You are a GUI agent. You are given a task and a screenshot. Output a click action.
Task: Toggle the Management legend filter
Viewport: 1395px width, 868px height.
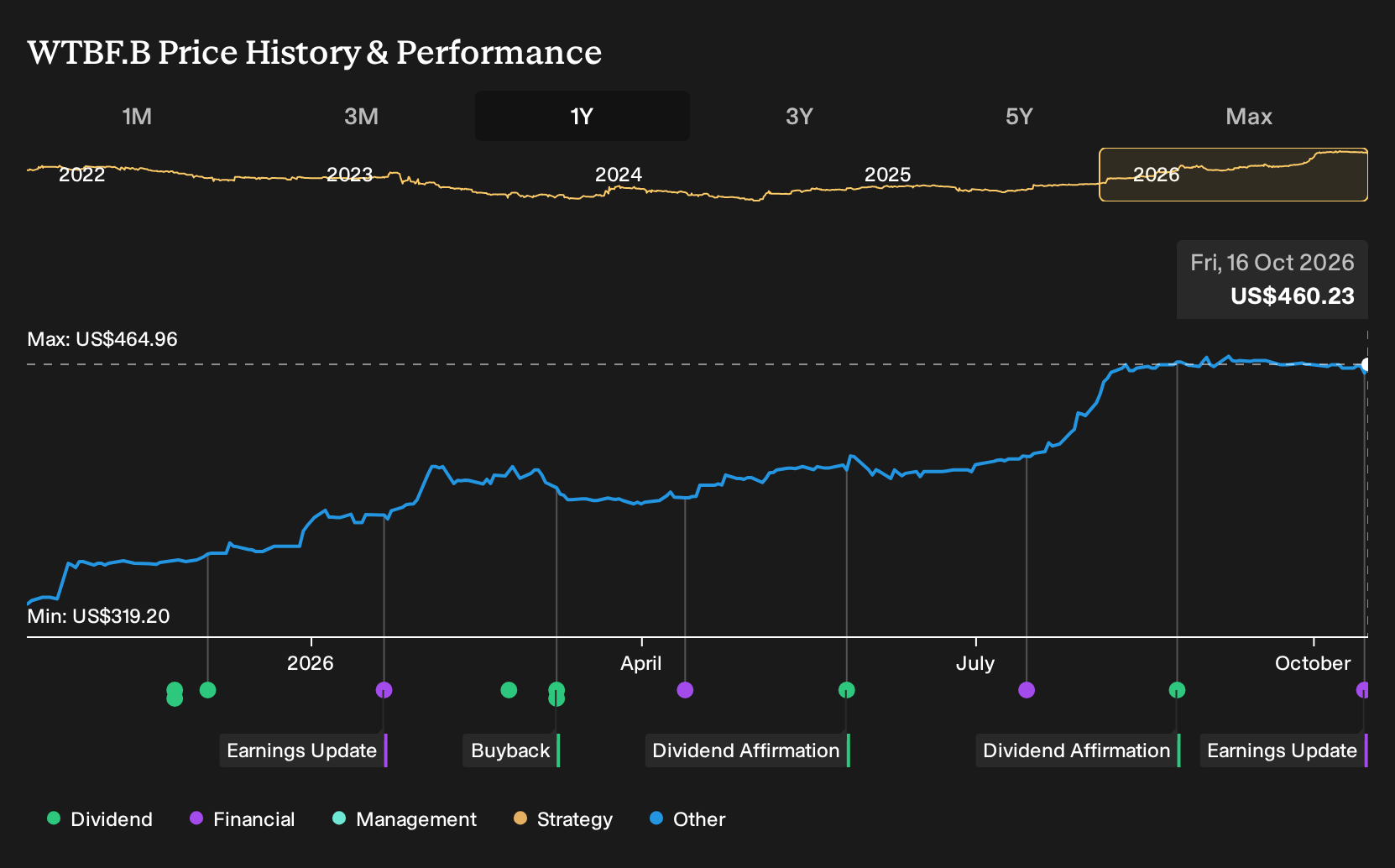click(405, 819)
